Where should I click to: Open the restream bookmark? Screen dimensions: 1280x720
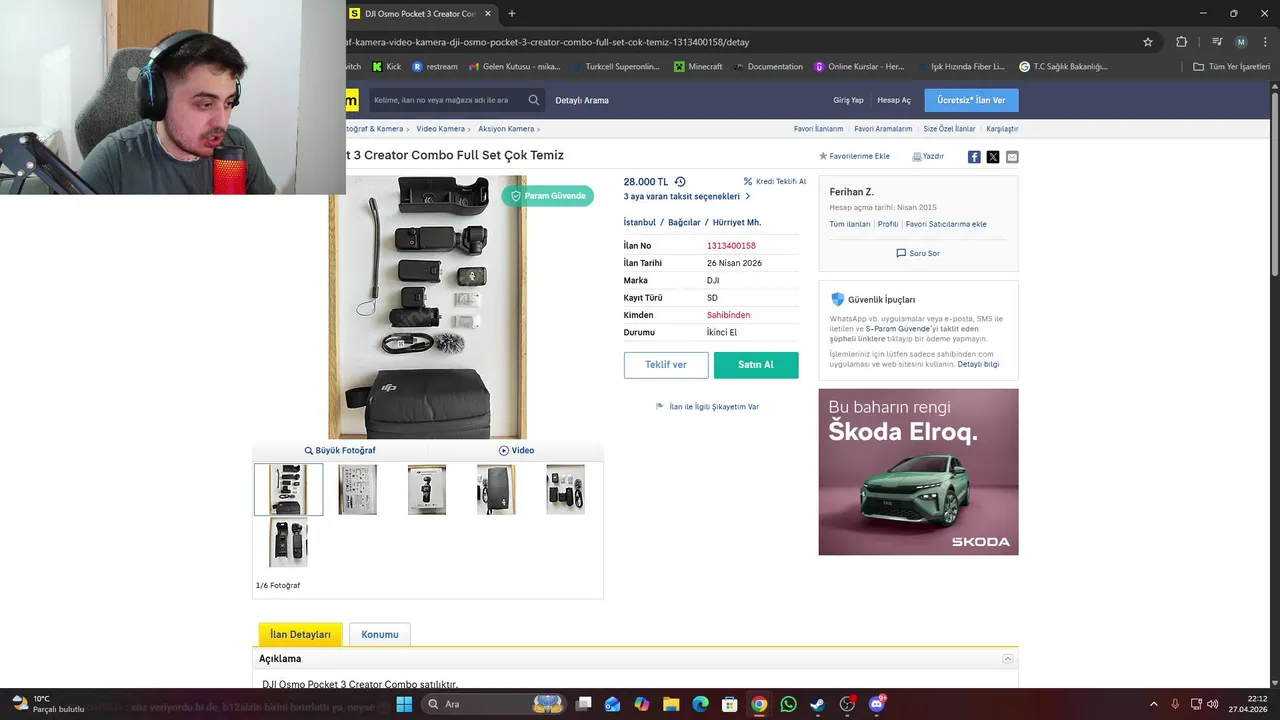[435, 67]
